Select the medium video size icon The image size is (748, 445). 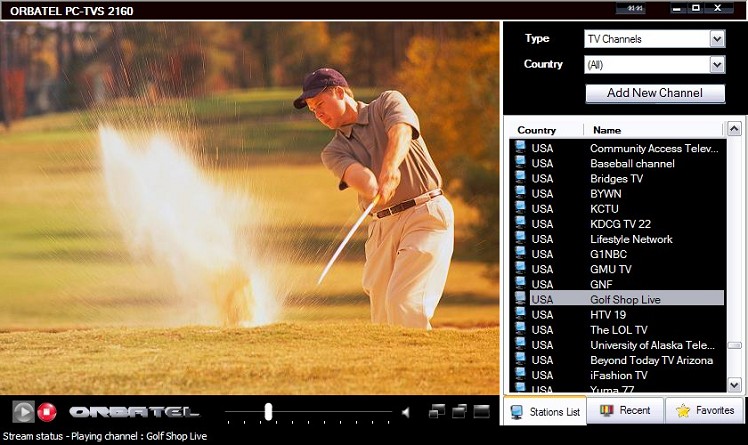click(459, 411)
